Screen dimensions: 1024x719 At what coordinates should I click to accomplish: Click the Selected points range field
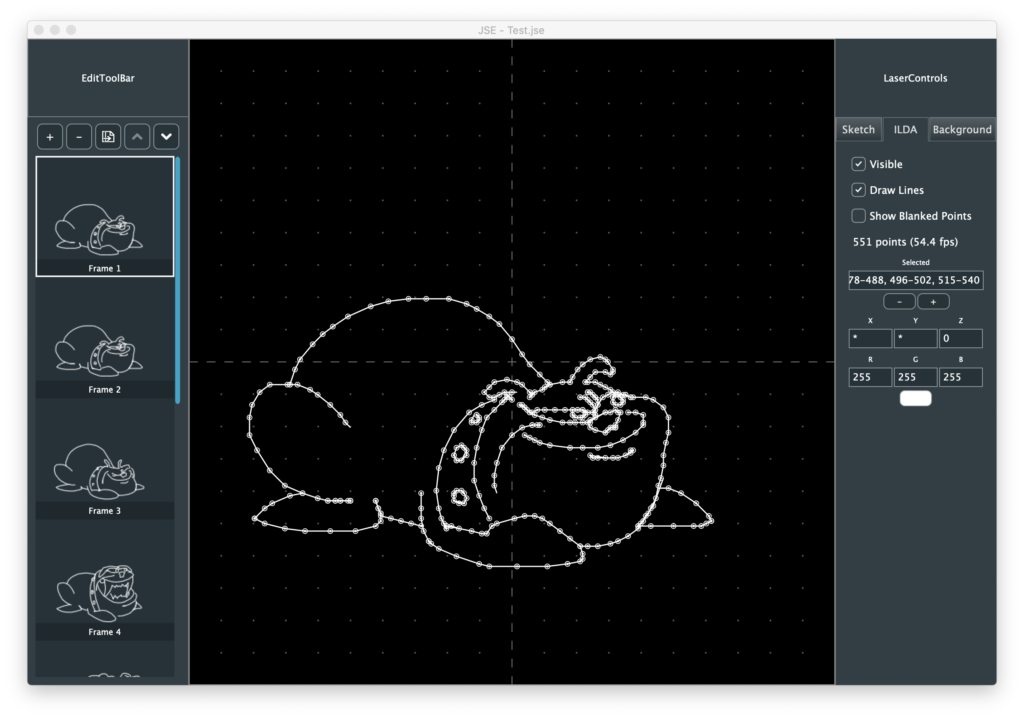(915, 280)
